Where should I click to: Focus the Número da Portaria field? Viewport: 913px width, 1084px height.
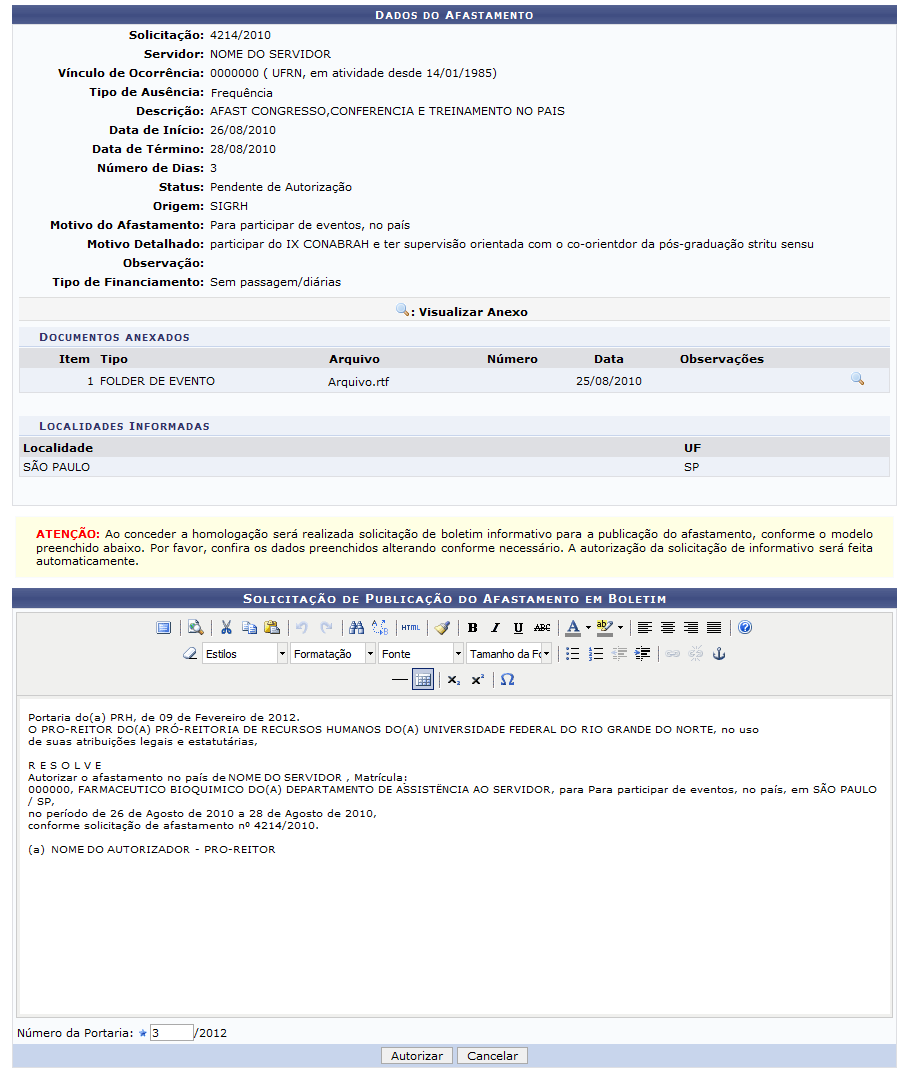click(x=171, y=1033)
